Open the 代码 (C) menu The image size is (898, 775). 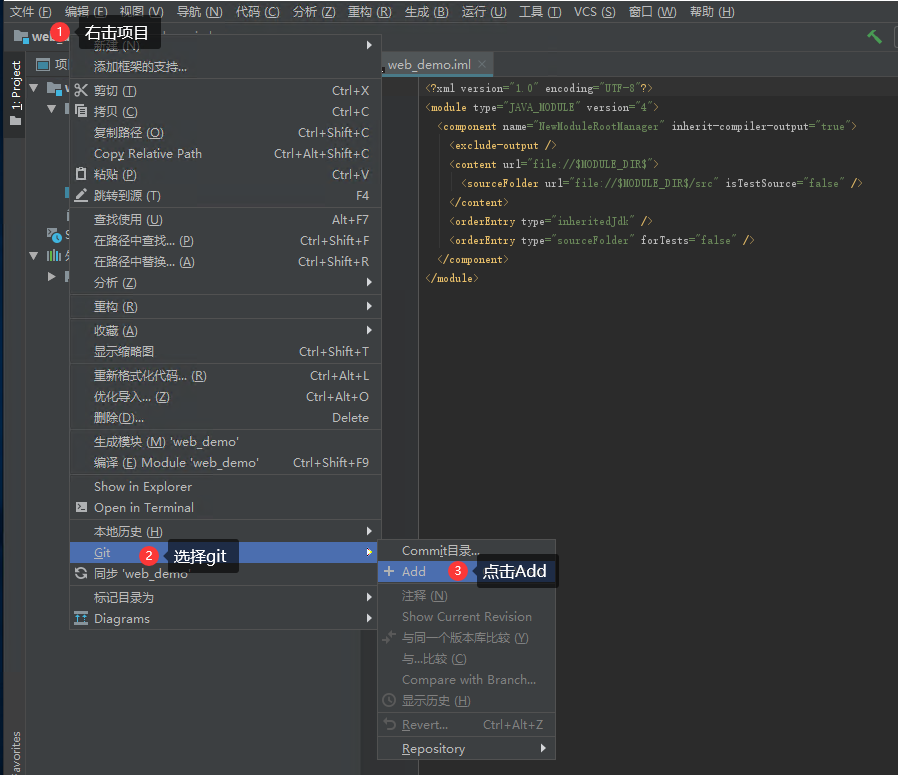click(257, 11)
